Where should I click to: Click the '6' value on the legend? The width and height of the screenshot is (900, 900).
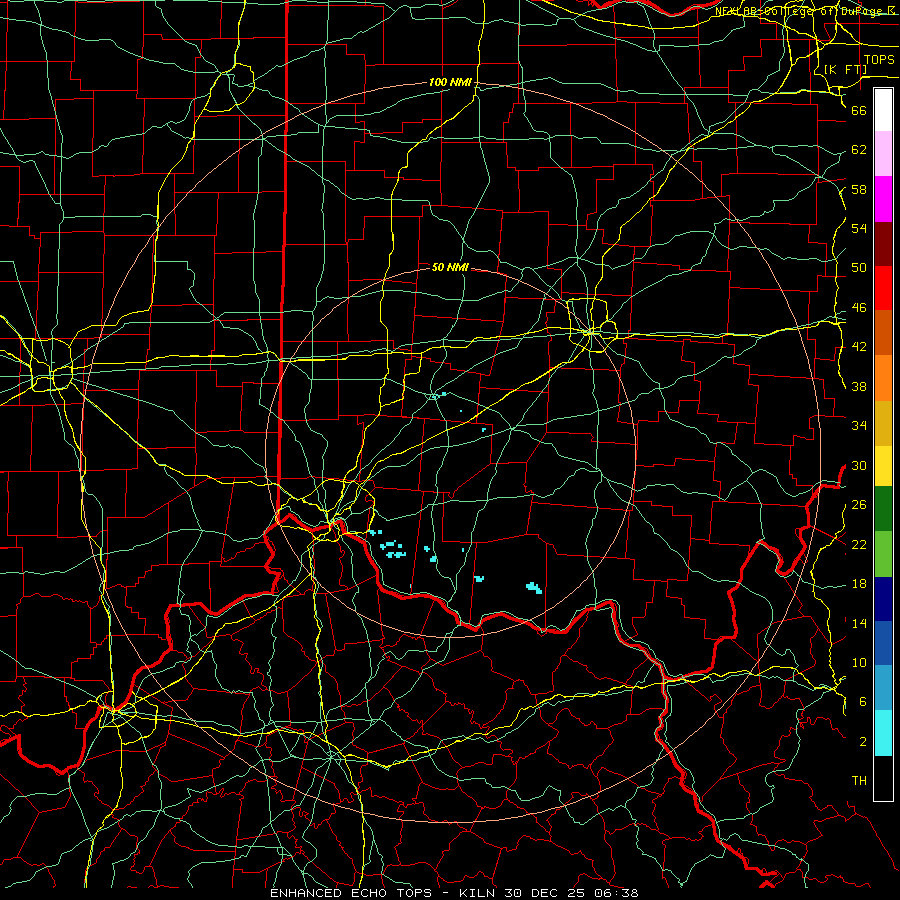tap(863, 702)
